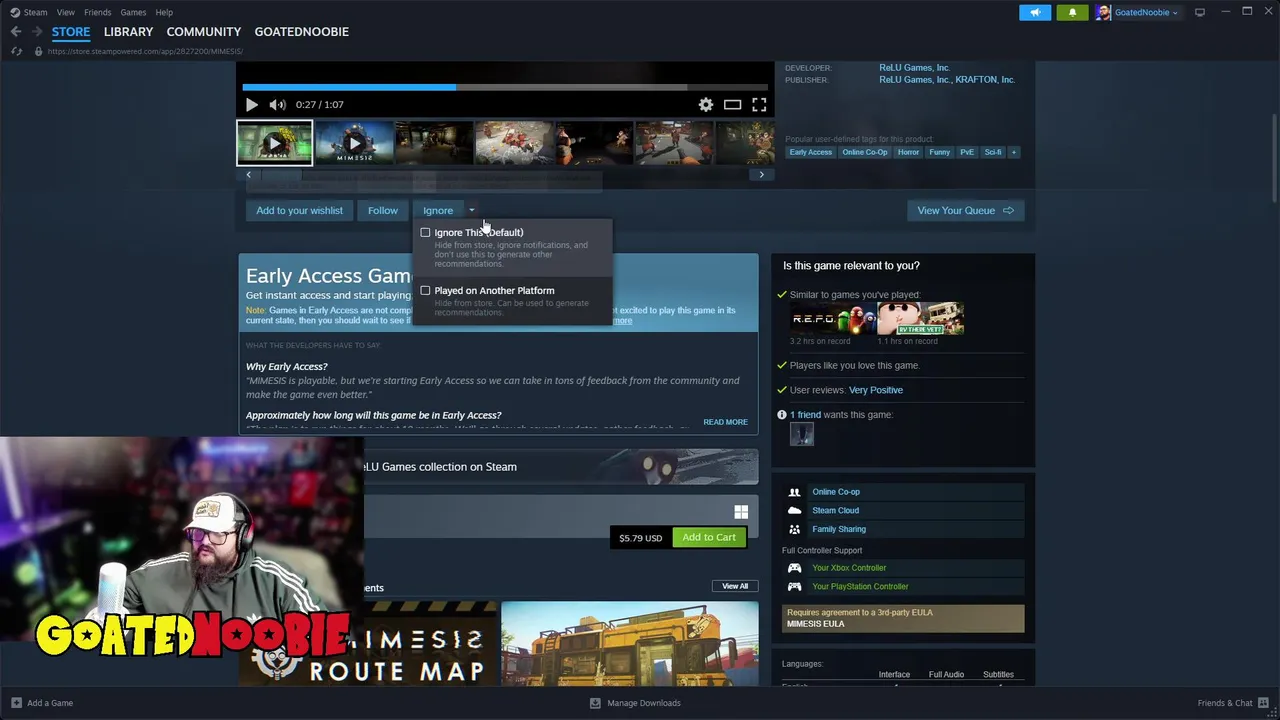Expand the Ignore dropdown arrow
This screenshot has height=720, width=1280.
pyautogui.click(x=472, y=210)
